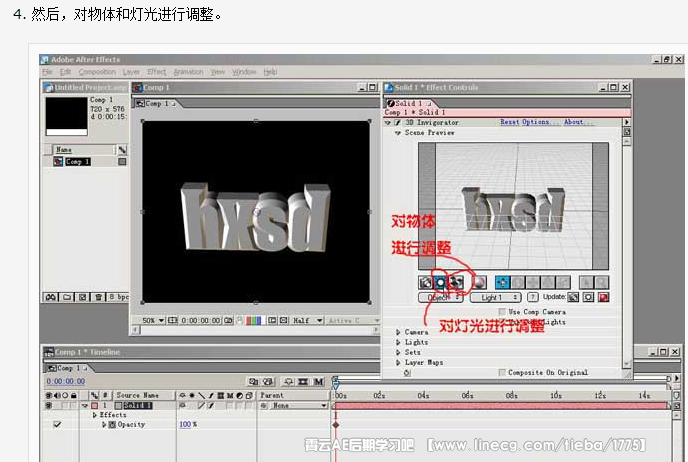The height and width of the screenshot is (462, 688).
Task: Collapse the Scene Preview section
Action: point(398,133)
